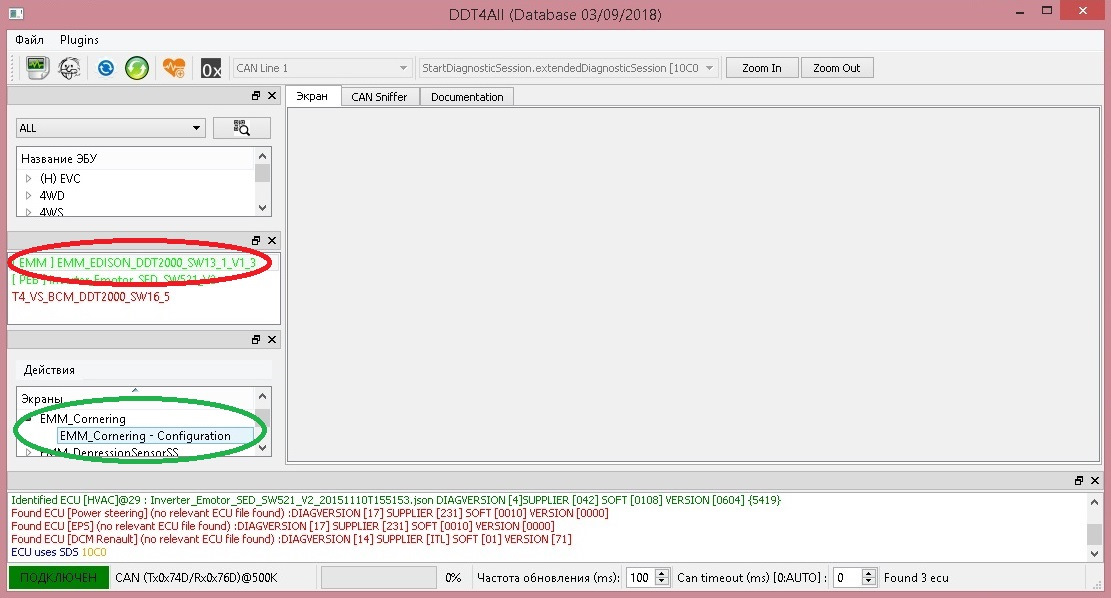
Task: Expand the (H) EVC tree node
Action: click(x=28, y=179)
